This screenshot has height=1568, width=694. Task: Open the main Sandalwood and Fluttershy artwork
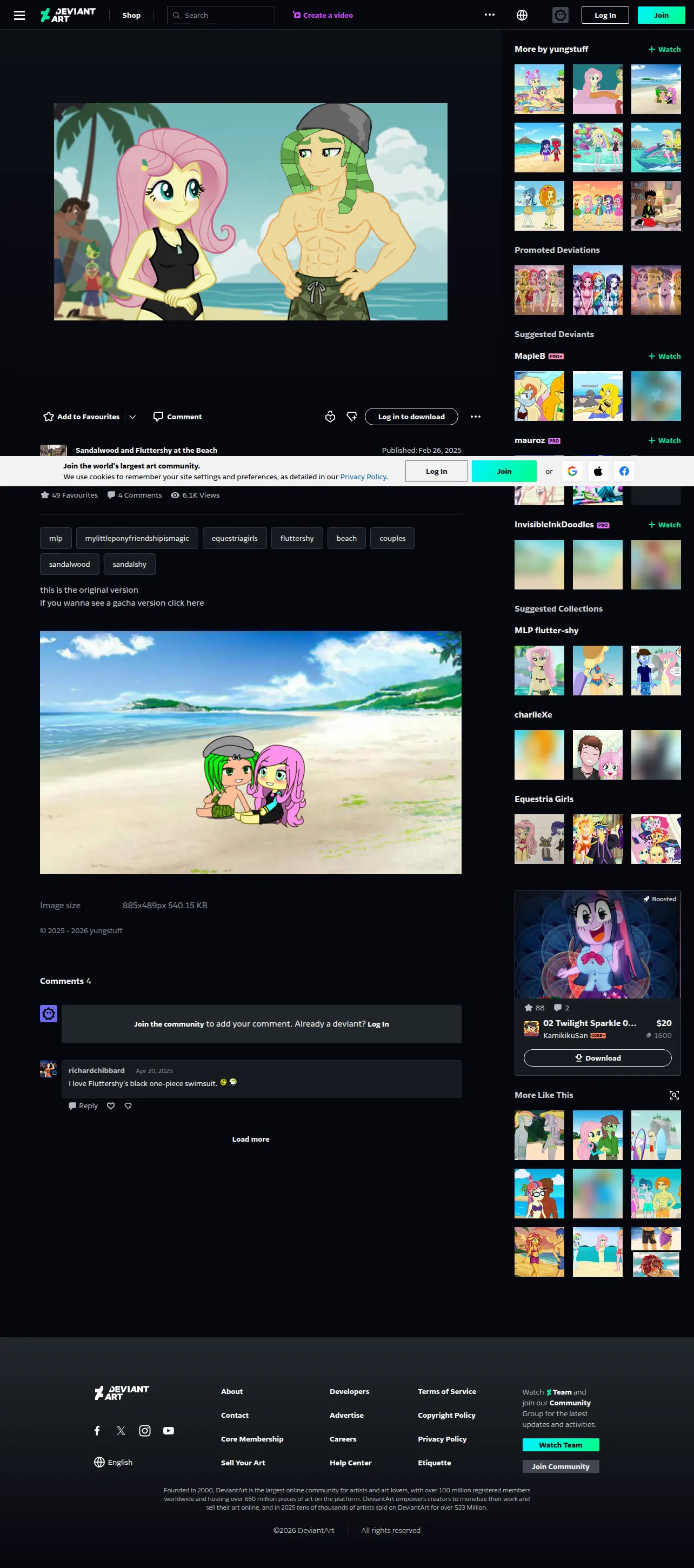(251, 212)
